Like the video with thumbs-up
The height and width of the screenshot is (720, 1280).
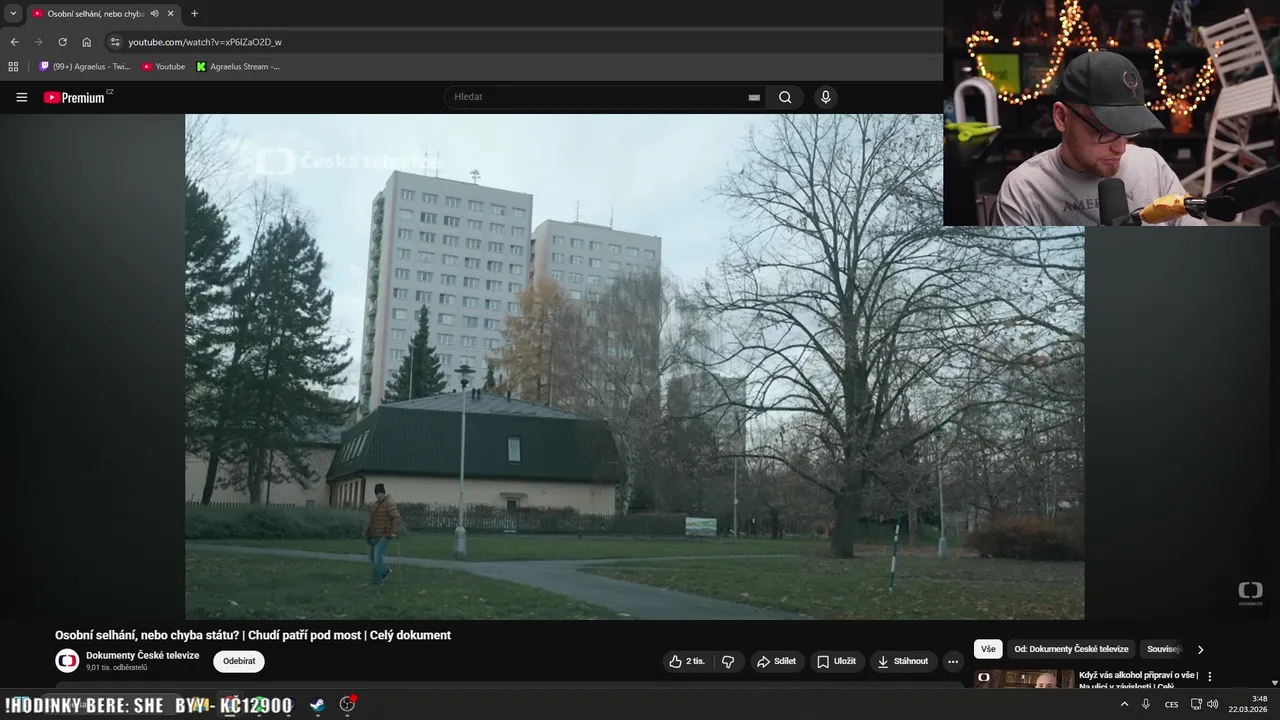coord(688,661)
